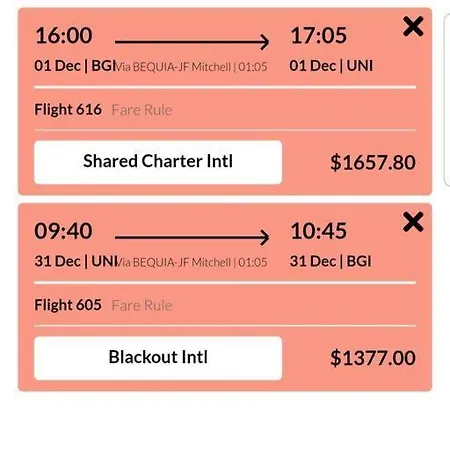Click the Flight 616 label
Viewport: 450px width, 450px height.
pos(68,110)
